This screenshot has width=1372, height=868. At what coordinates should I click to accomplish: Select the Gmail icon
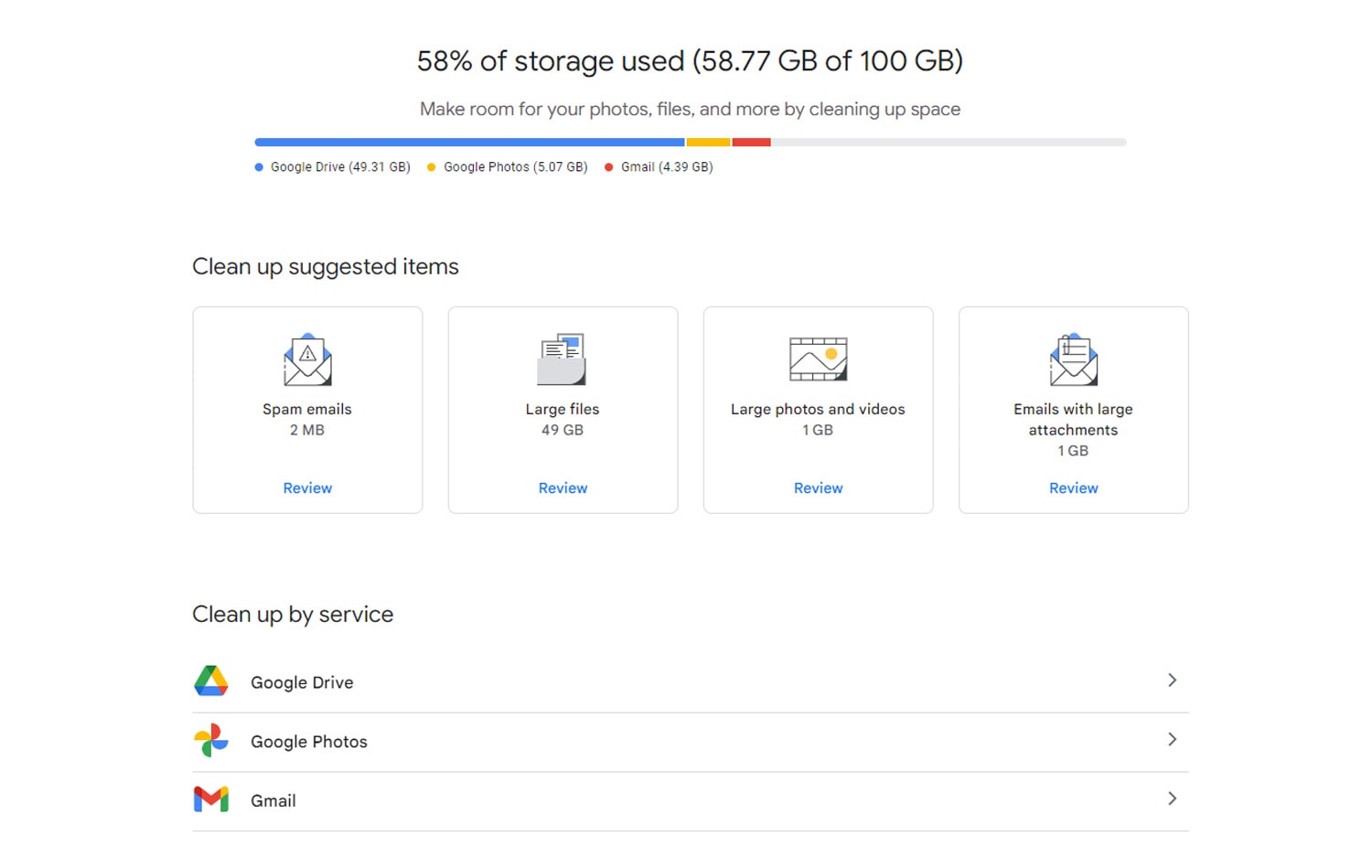point(211,799)
